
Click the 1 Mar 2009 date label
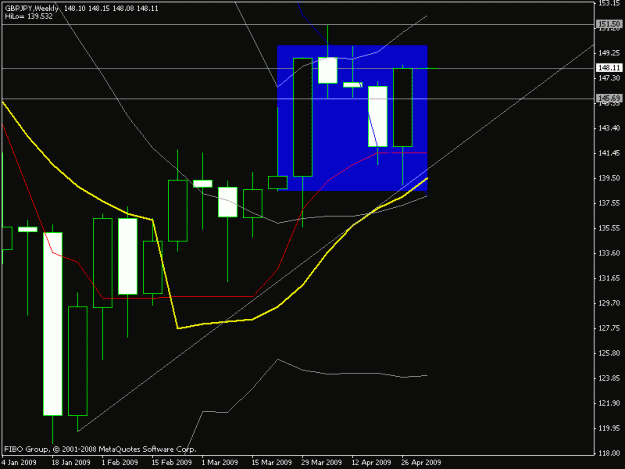tap(220, 463)
